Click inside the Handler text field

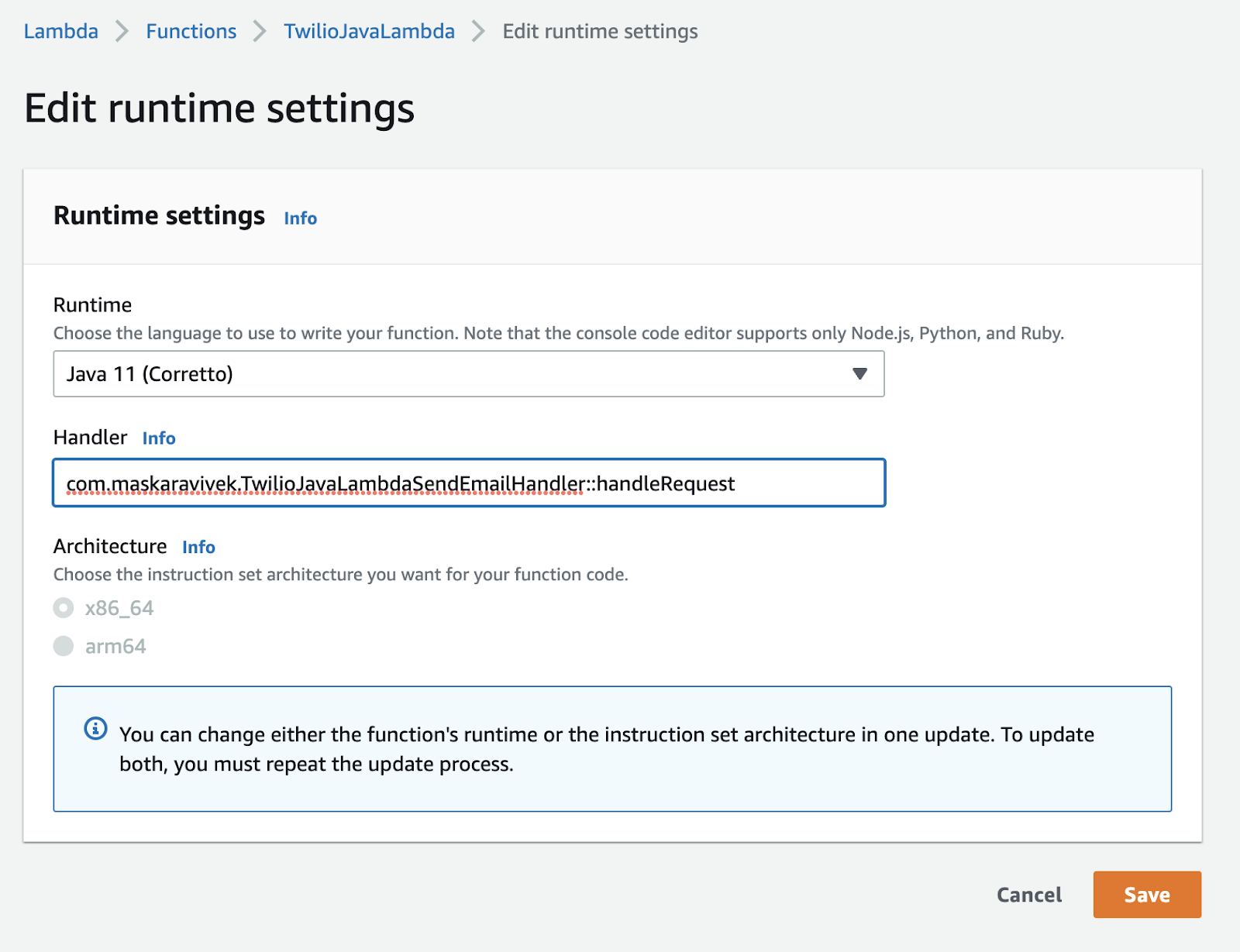pos(468,483)
